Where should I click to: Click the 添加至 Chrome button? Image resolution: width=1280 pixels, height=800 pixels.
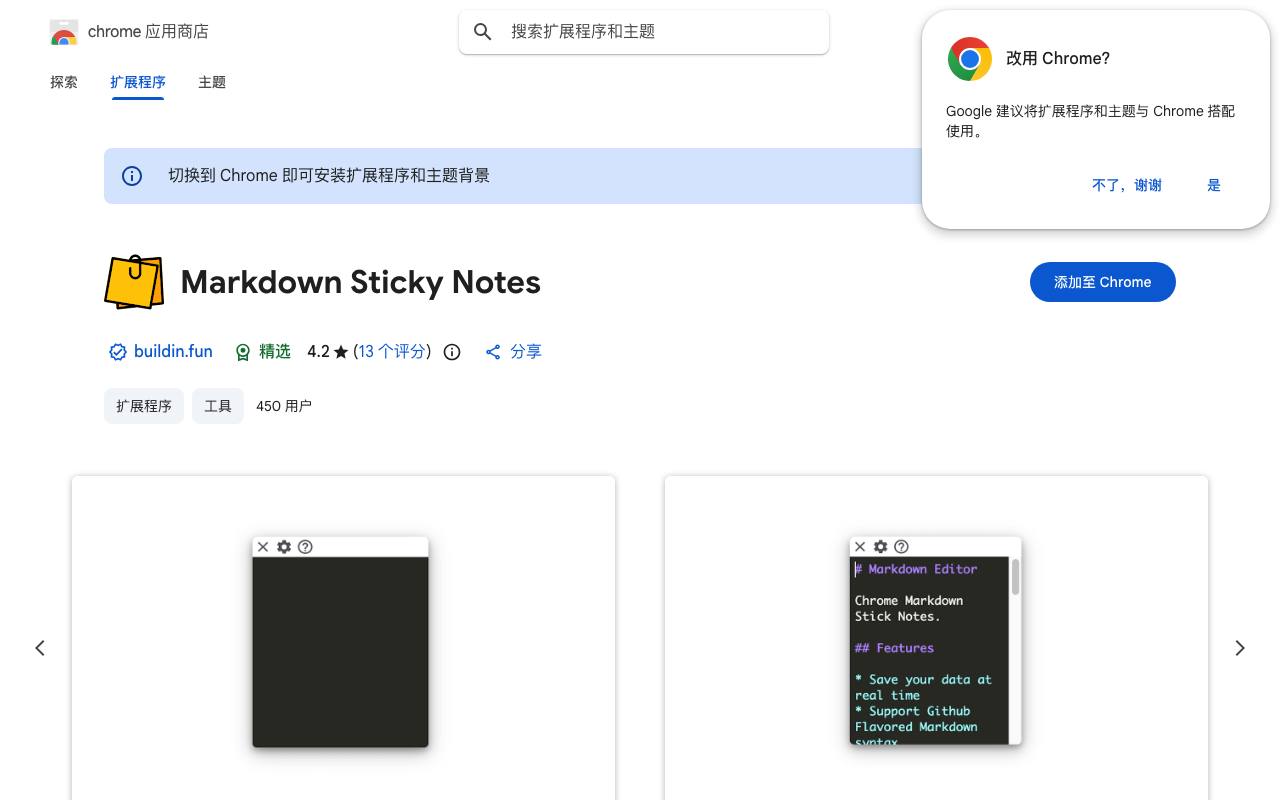click(1103, 282)
